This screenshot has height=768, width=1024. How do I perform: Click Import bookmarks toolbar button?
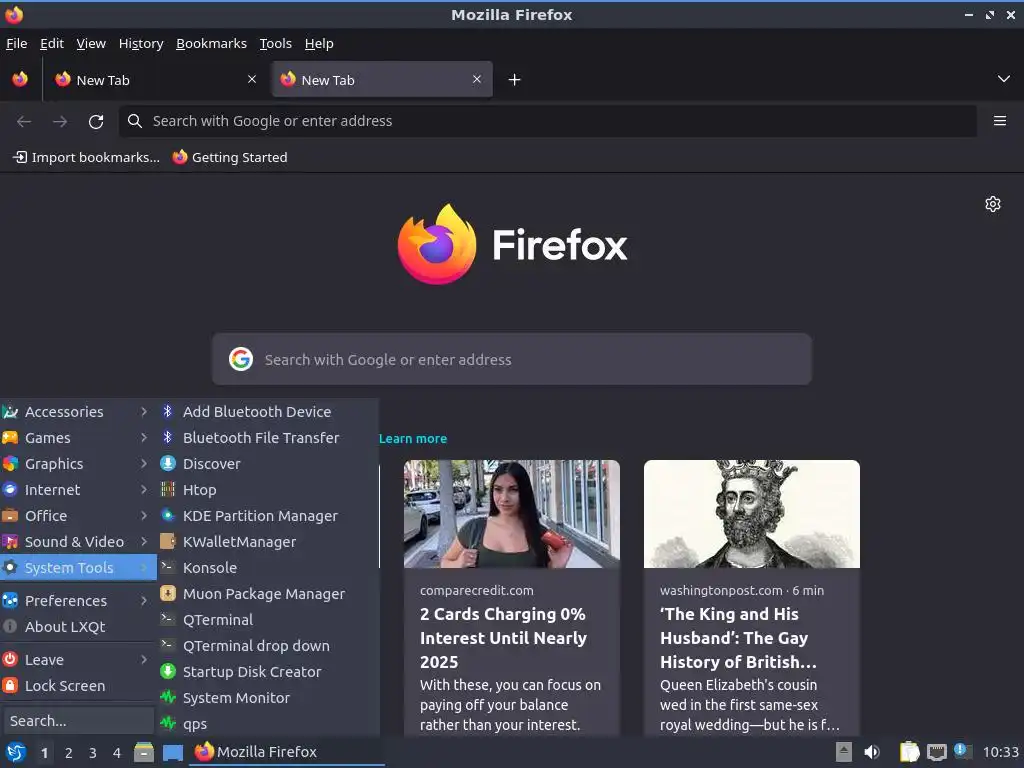86,157
